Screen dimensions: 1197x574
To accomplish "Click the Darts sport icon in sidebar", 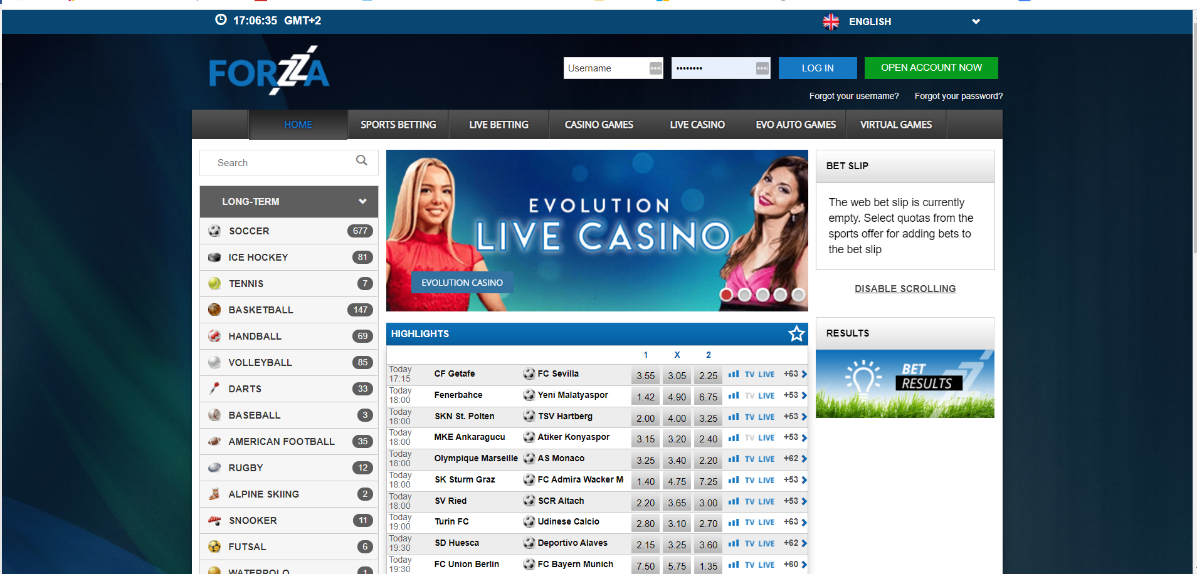I will (x=214, y=389).
